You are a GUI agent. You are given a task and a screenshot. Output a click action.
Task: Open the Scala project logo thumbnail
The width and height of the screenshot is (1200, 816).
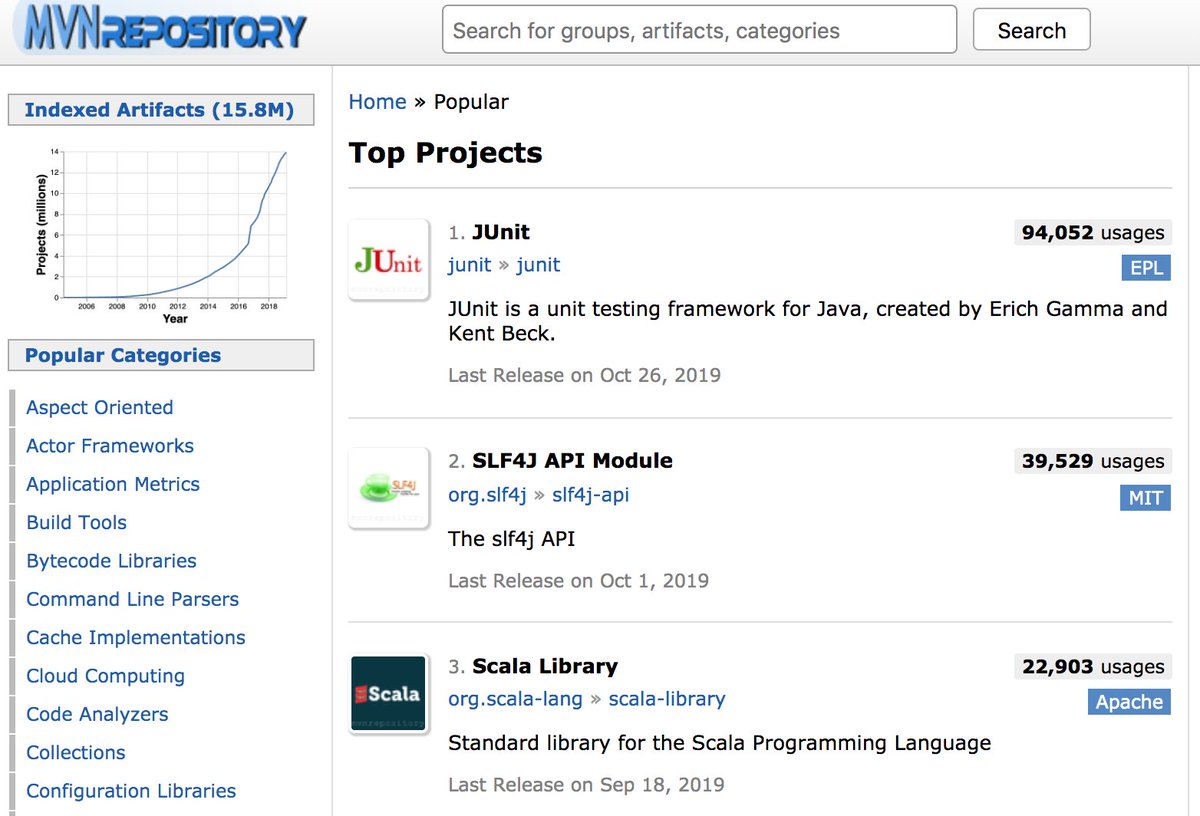tap(389, 694)
